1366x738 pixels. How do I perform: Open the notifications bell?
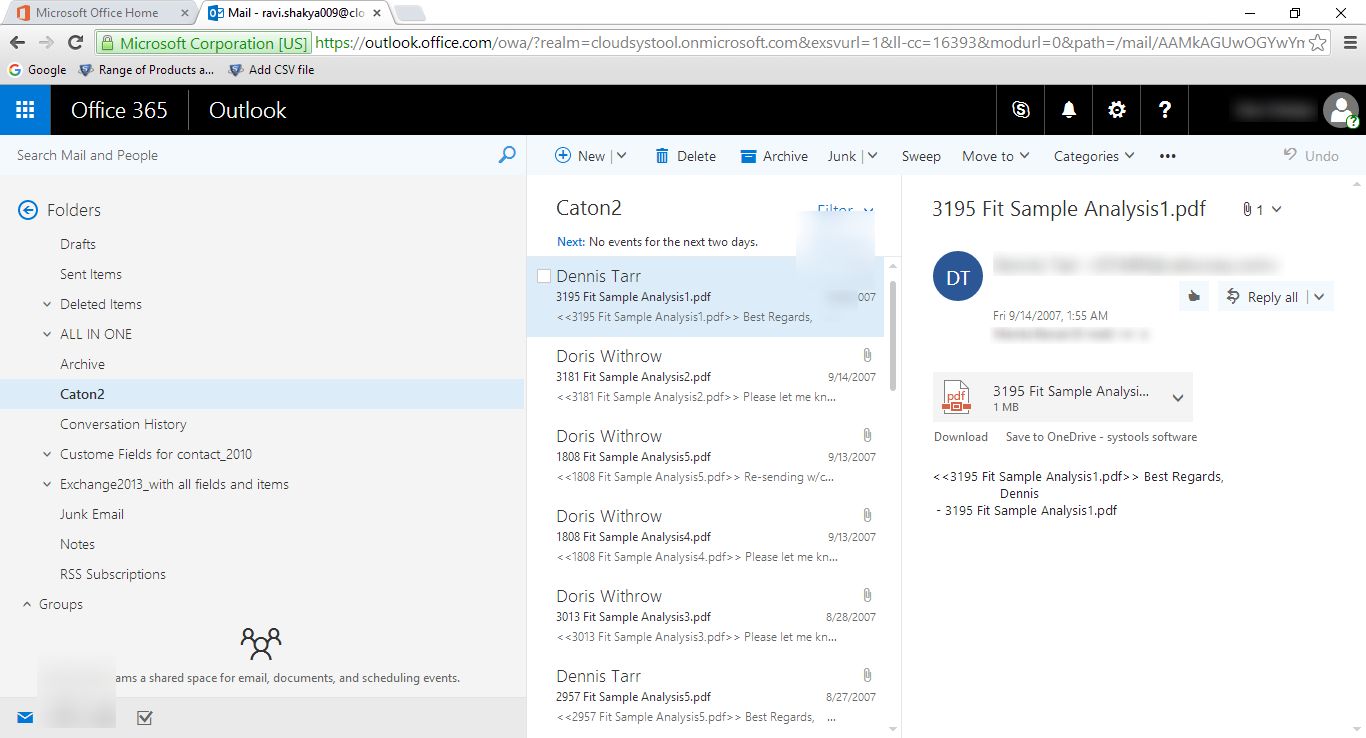point(1069,110)
